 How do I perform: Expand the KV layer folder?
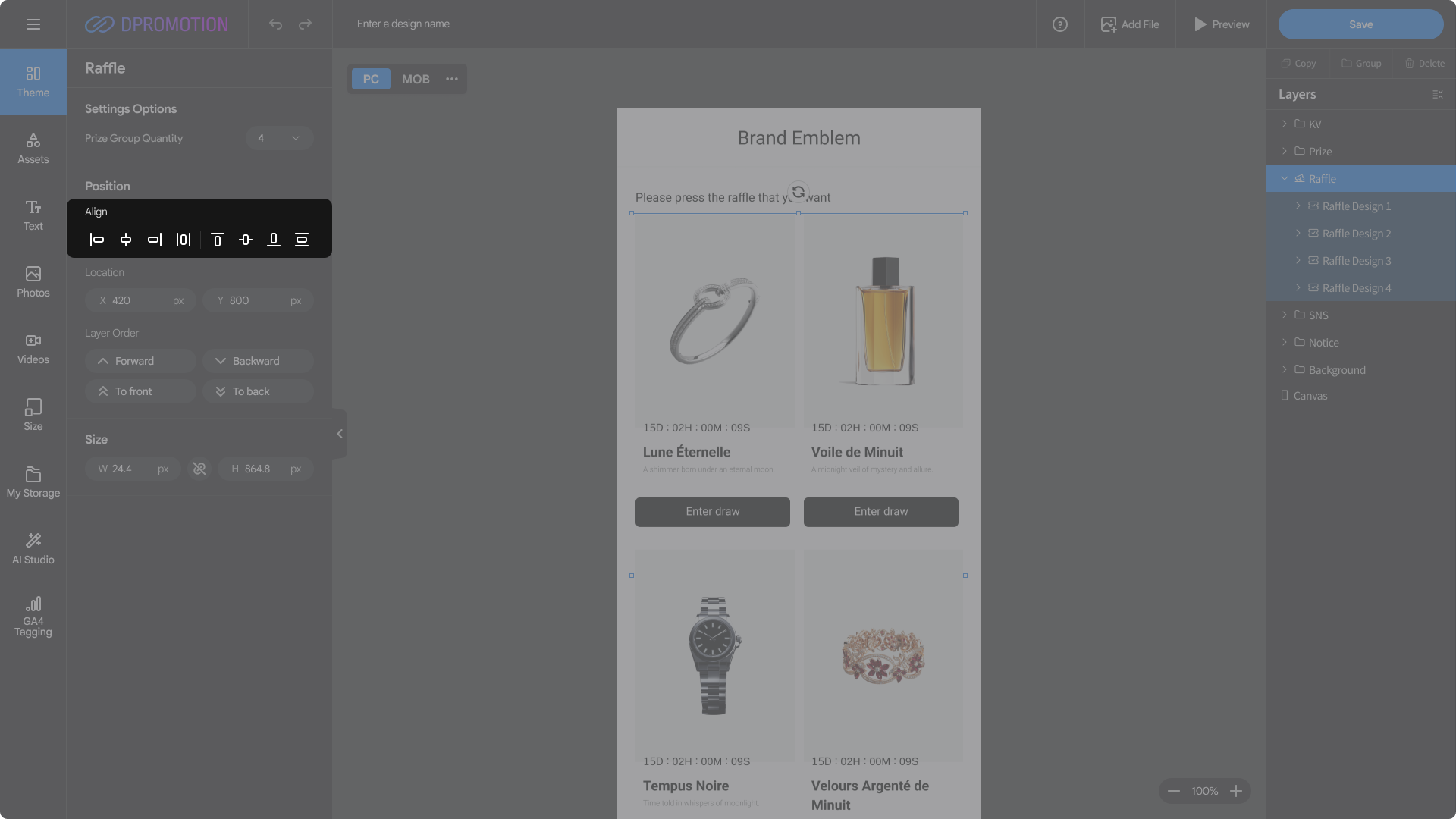pos(1285,124)
